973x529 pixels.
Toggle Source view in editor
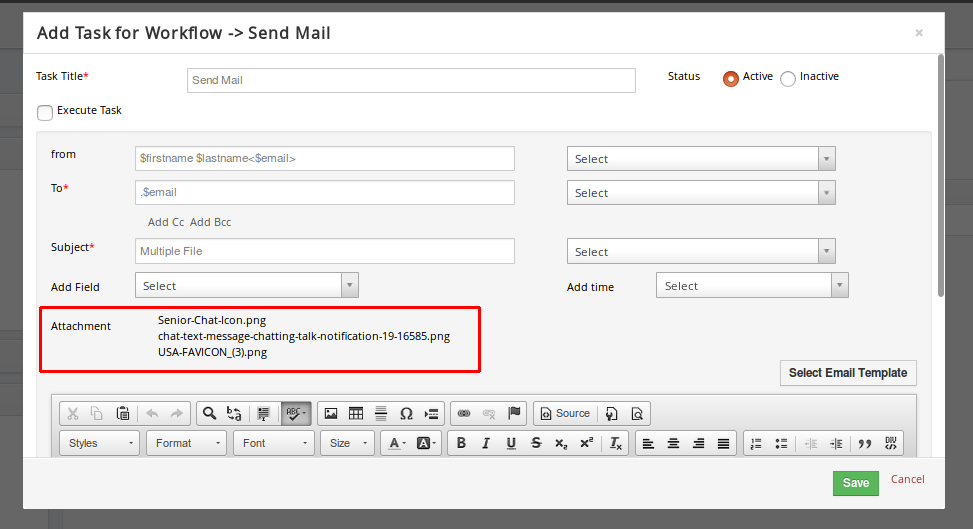[565, 414]
